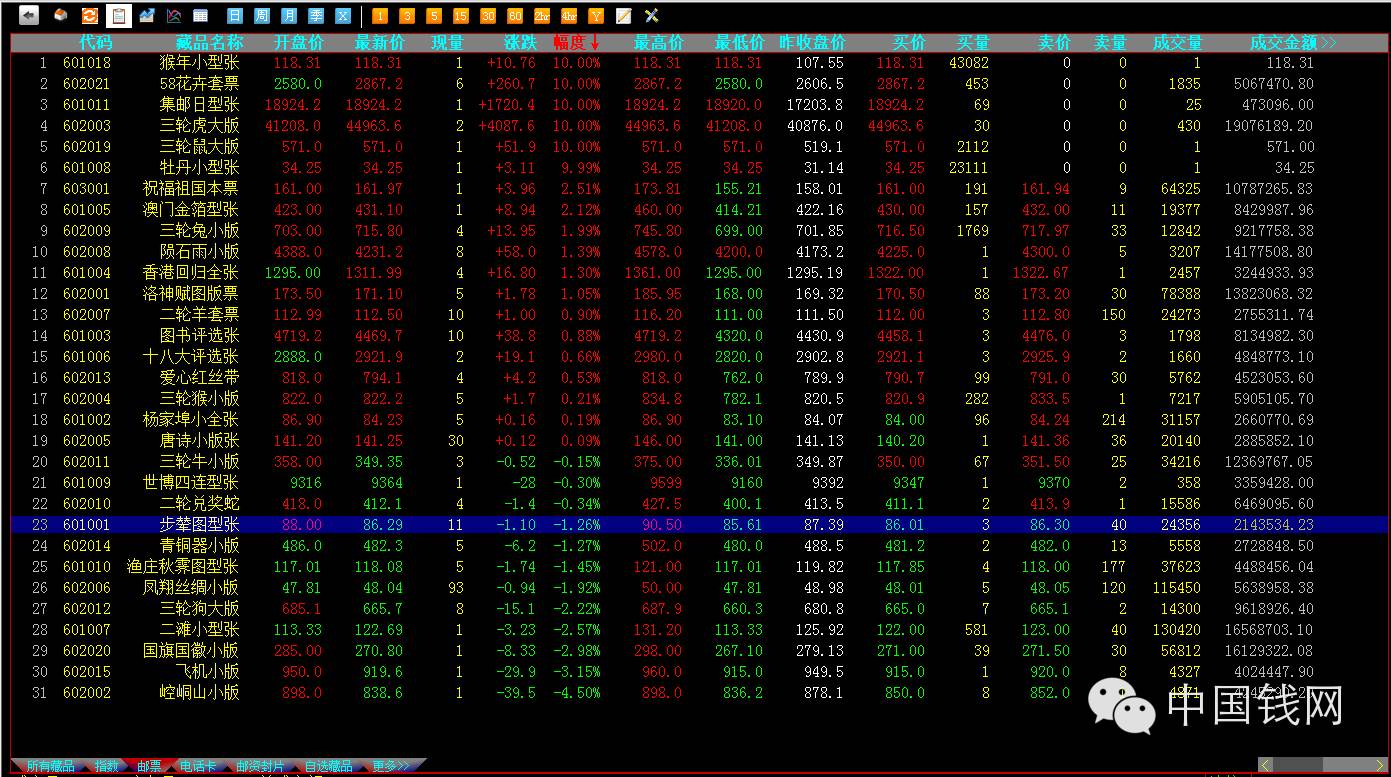
Task: Select the 祝福祖国本票 row name
Action: pyautogui.click(x=191, y=189)
